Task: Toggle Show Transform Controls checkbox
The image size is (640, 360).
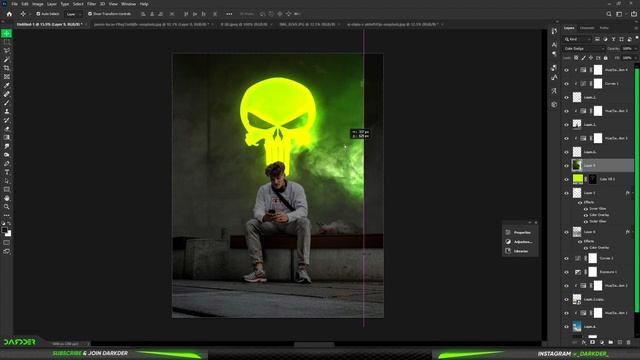Action: tap(90, 14)
